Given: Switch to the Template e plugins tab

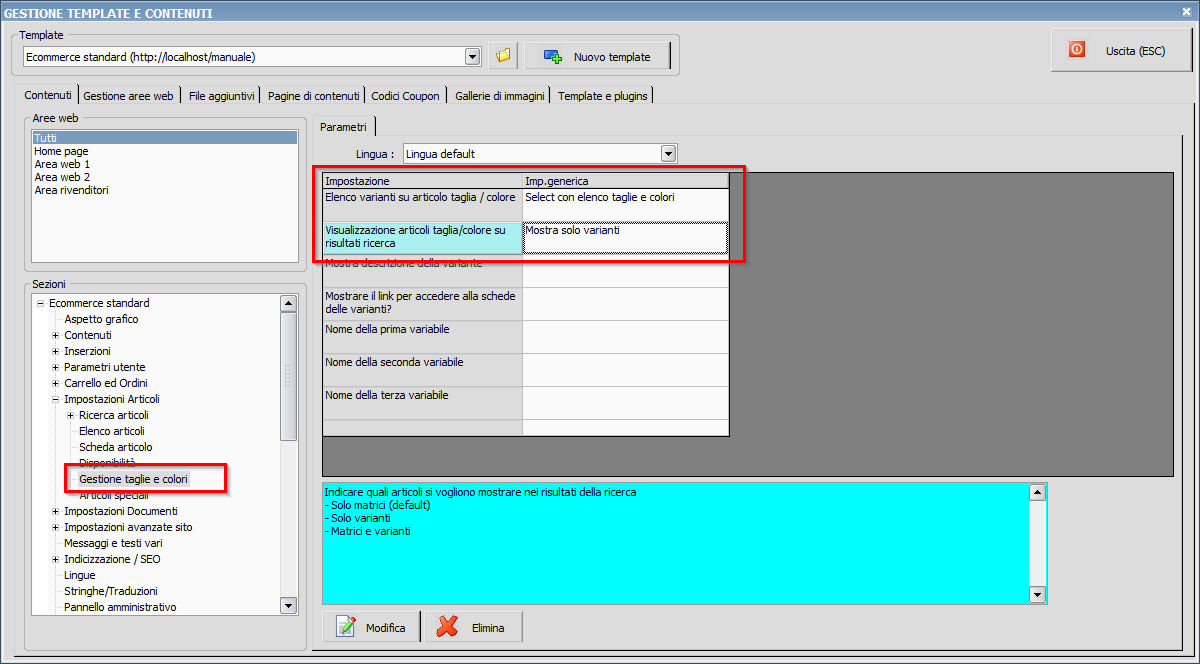Looking at the screenshot, I should coord(603,96).
